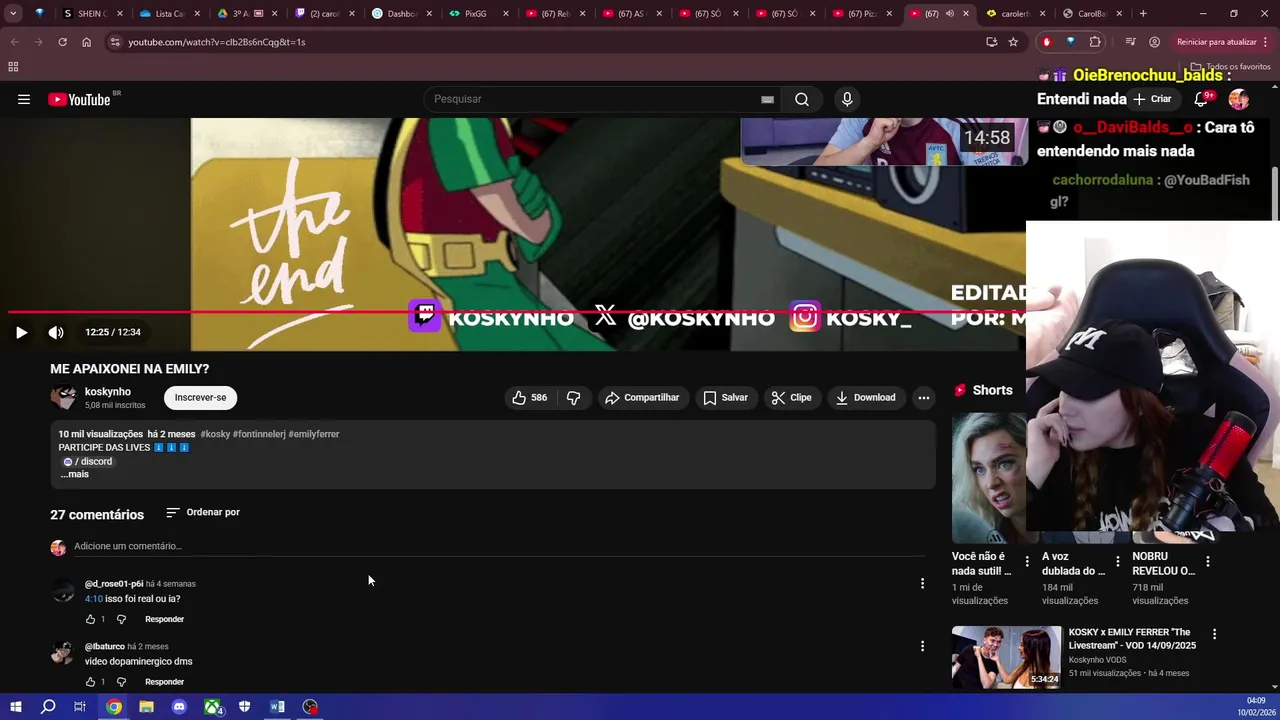Reply to the @lbaturco comment
The image size is (1280, 720).
[164, 682]
